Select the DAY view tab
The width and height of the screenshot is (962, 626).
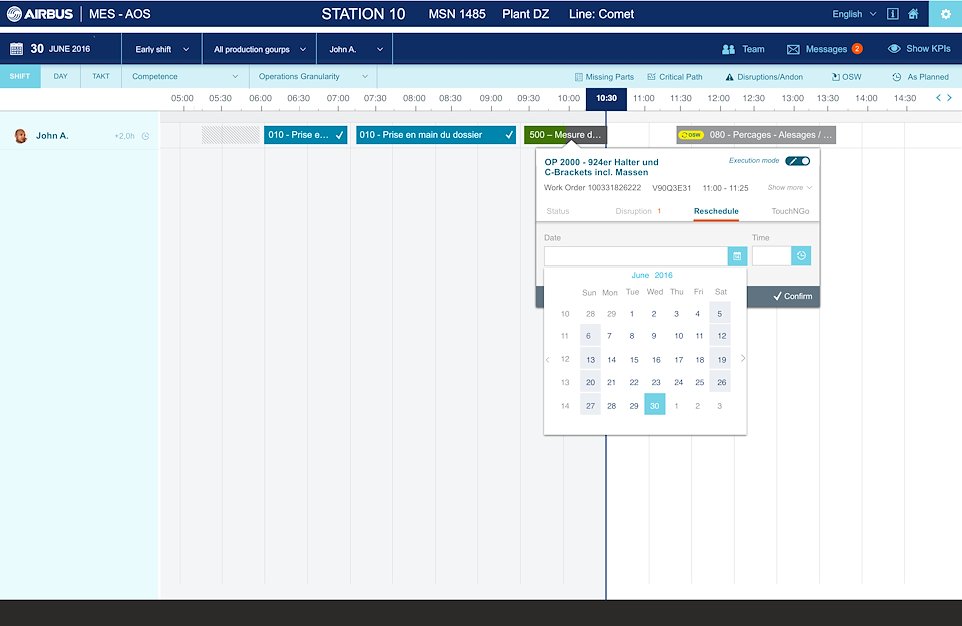point(61,77)
